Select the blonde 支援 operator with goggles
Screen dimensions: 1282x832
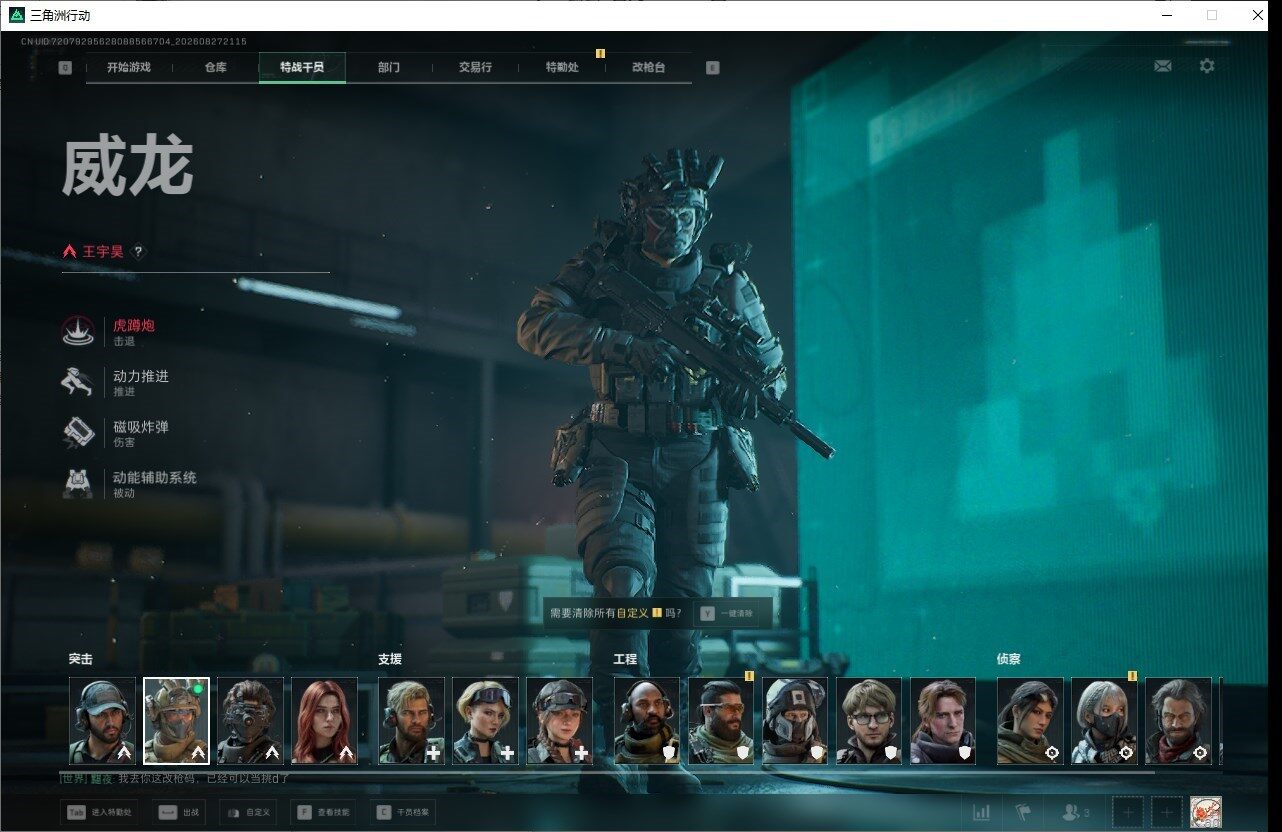click(485, 721)
